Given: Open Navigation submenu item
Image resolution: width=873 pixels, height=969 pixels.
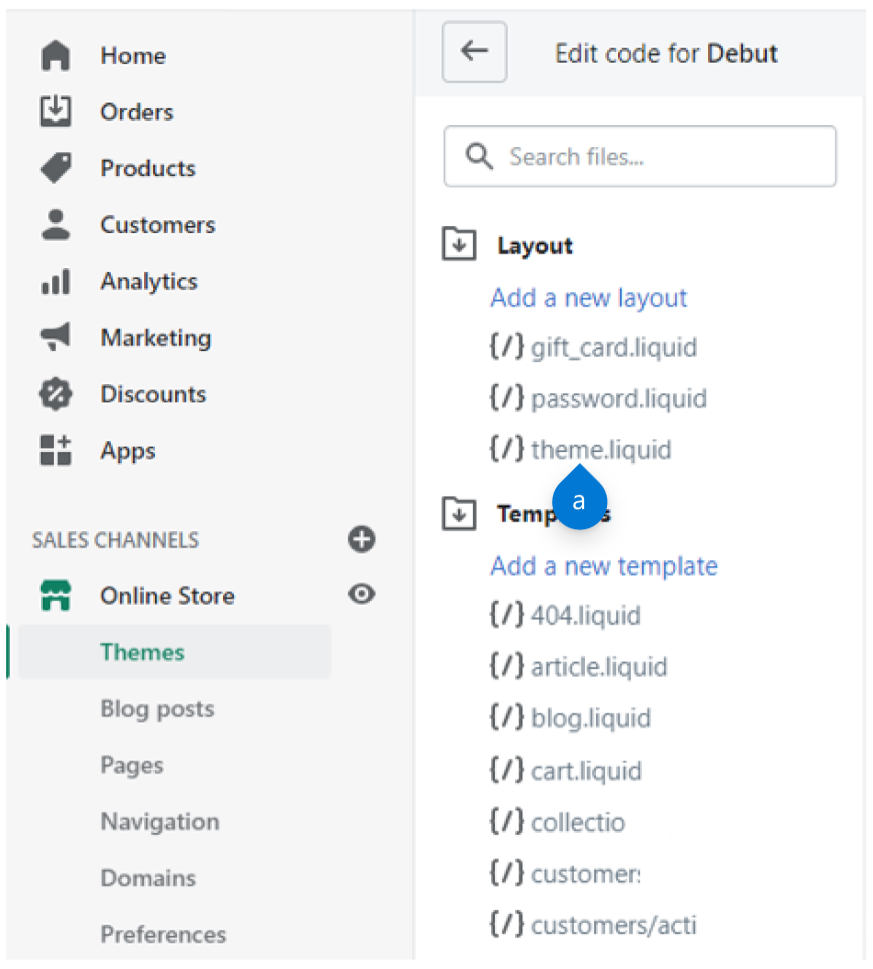Looking at the screenshot, I should coord(160,822).
